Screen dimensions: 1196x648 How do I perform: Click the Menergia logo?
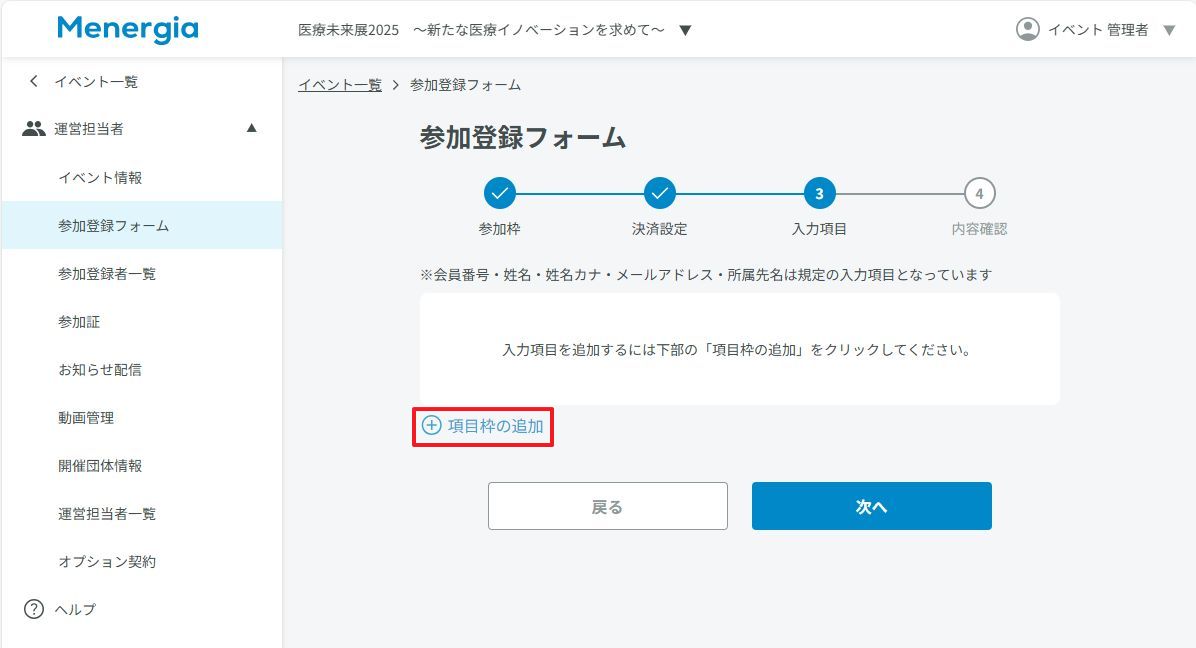tap(127, 29)
